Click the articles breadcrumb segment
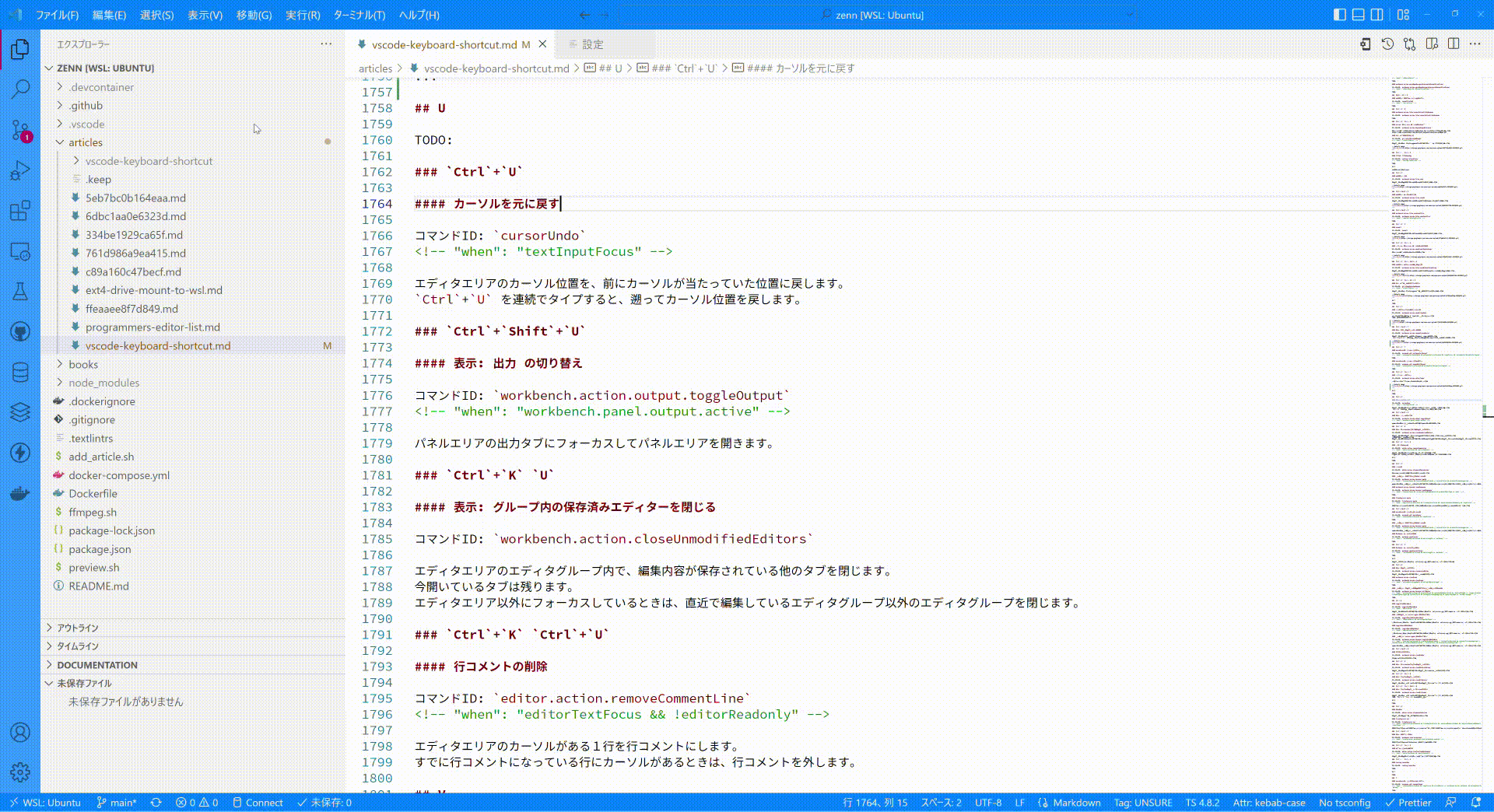 pos(375,68)
